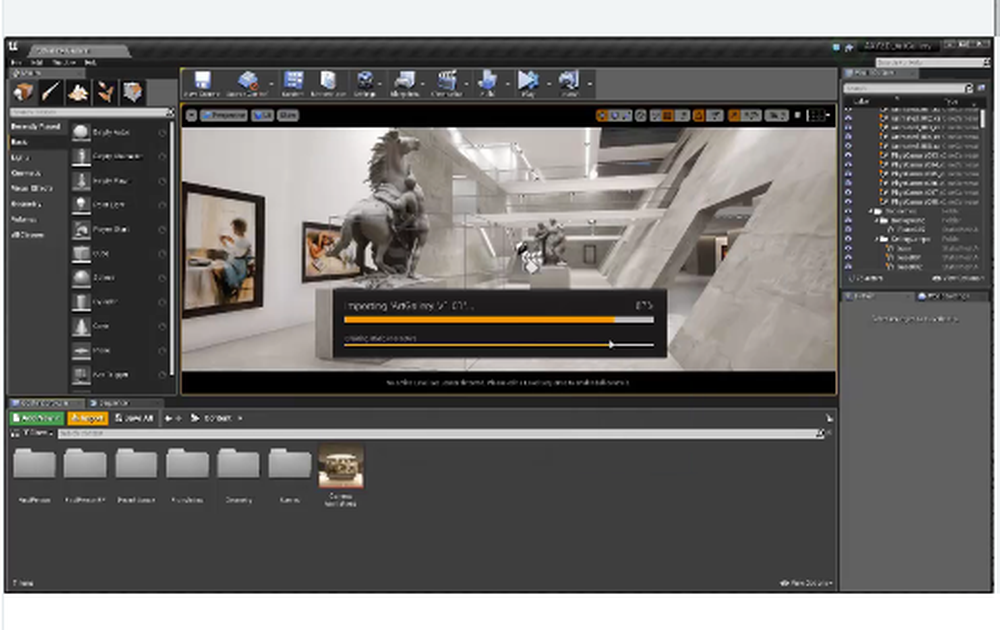
Task: Click the Content Browser search field
Action: 441,434
